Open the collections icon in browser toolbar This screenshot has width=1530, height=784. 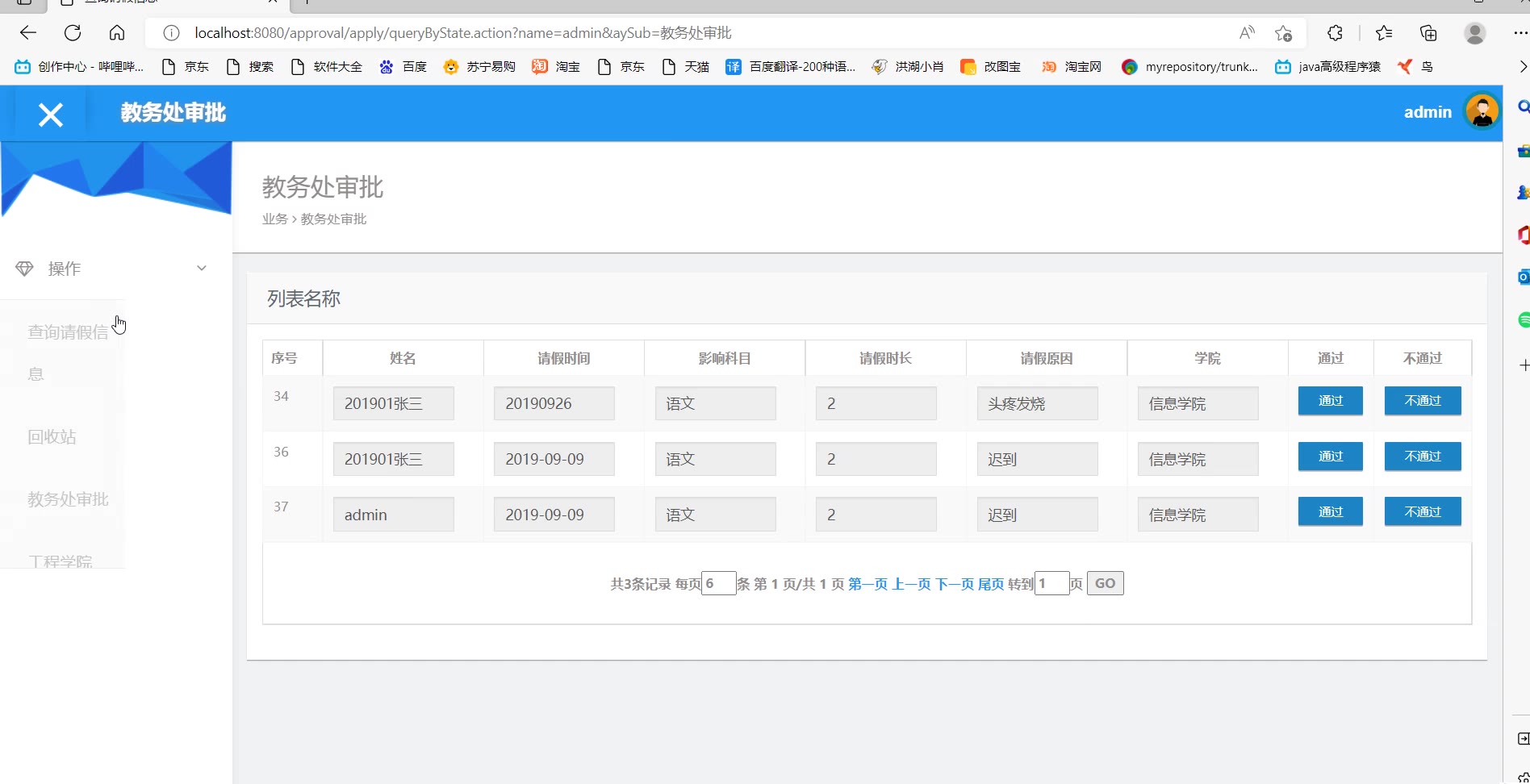pos(1428,33)
